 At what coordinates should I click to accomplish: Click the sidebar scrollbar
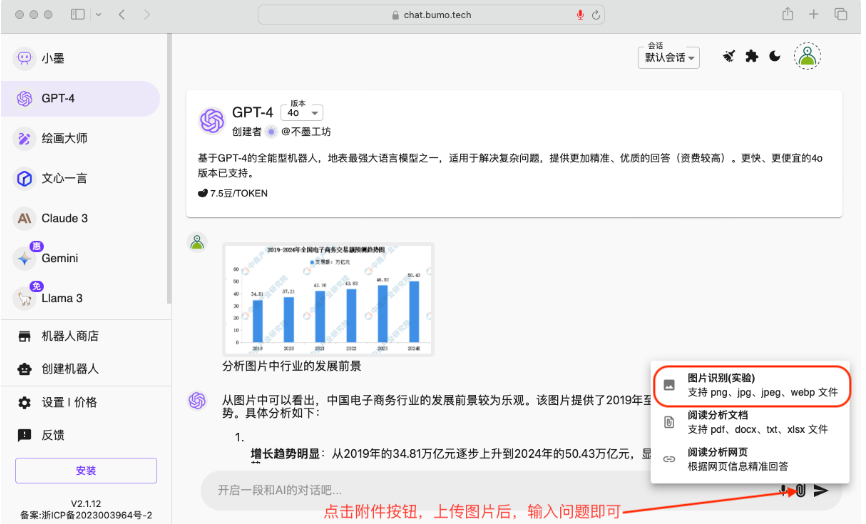pyautogui.click(x=169, y=168)
